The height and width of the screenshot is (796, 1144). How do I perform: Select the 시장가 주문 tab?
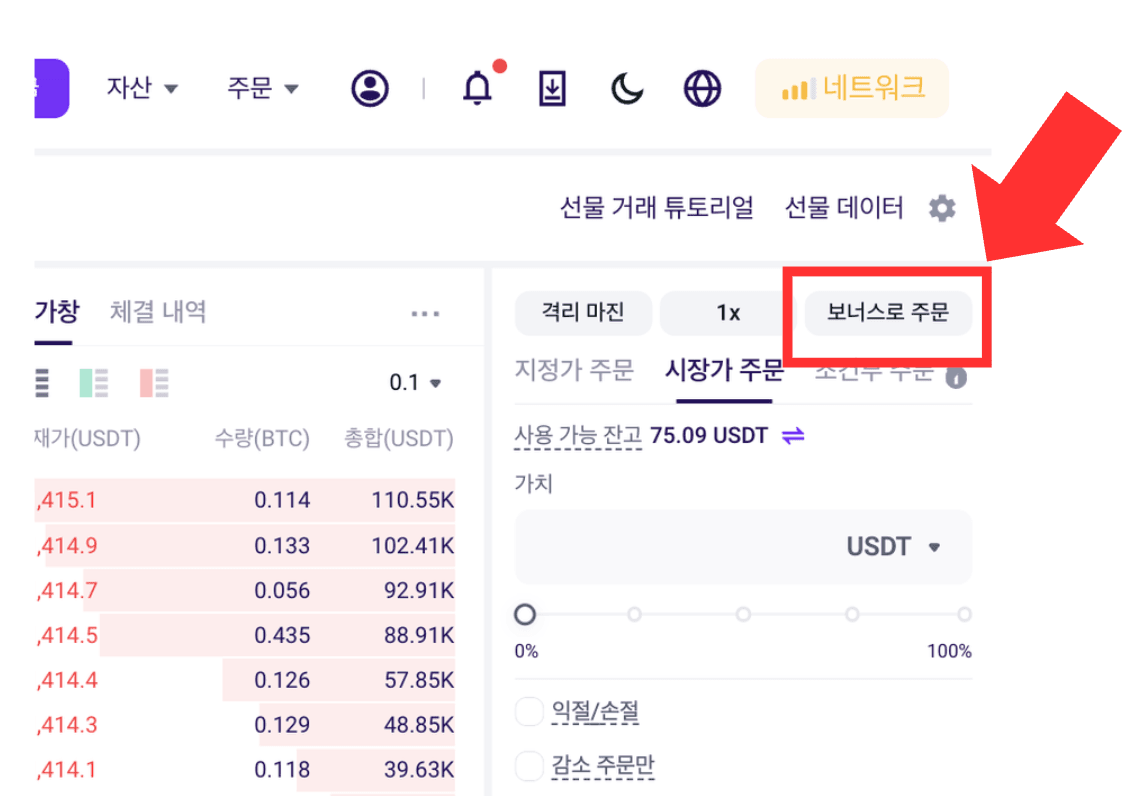pyautogui.click(x=724, y=370)
